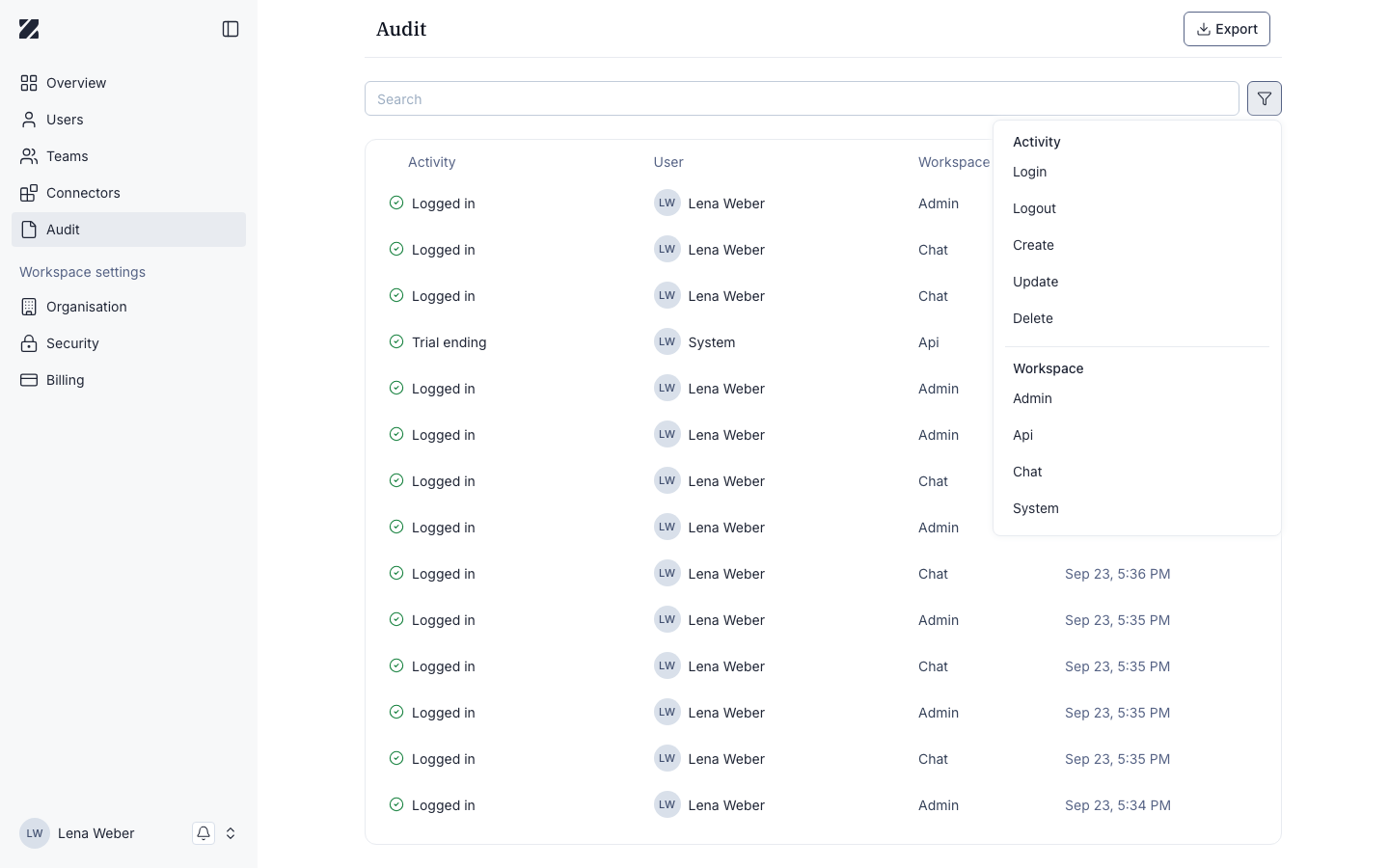1389x868 pixels.
Task: Select the Audit sidebar item
Action: pos(128,230)
